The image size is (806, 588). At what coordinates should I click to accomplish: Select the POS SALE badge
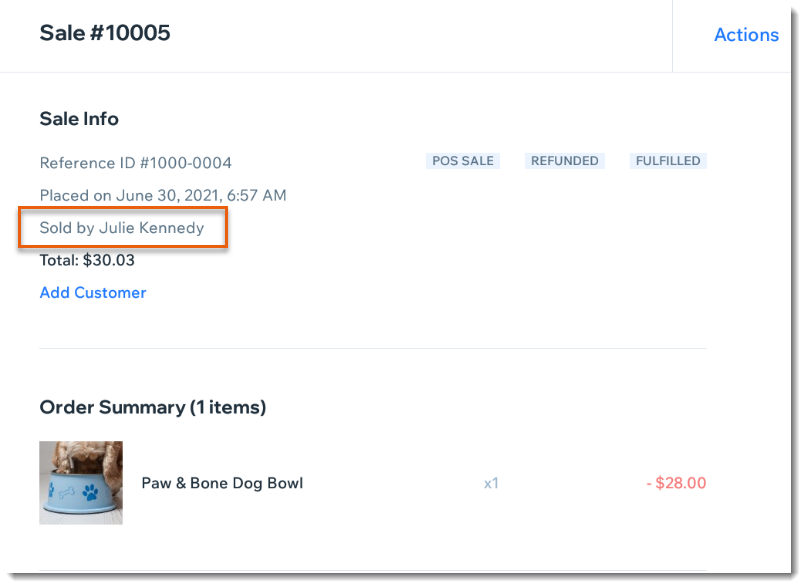(463, 161)
